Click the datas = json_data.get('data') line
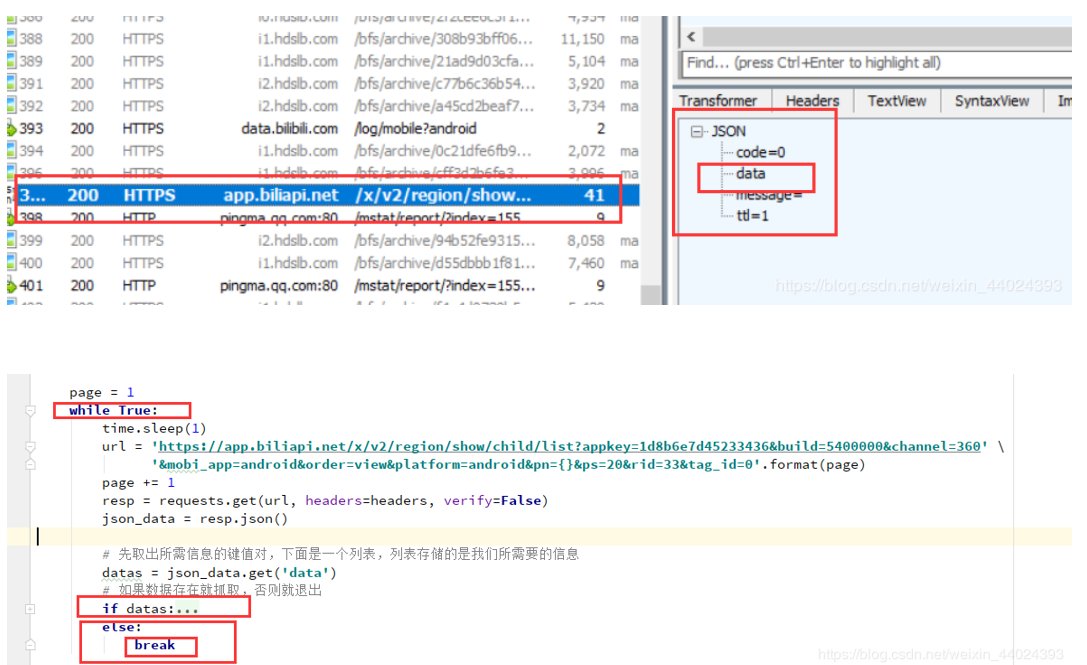The image size is (1087, 665). [219, 573]
